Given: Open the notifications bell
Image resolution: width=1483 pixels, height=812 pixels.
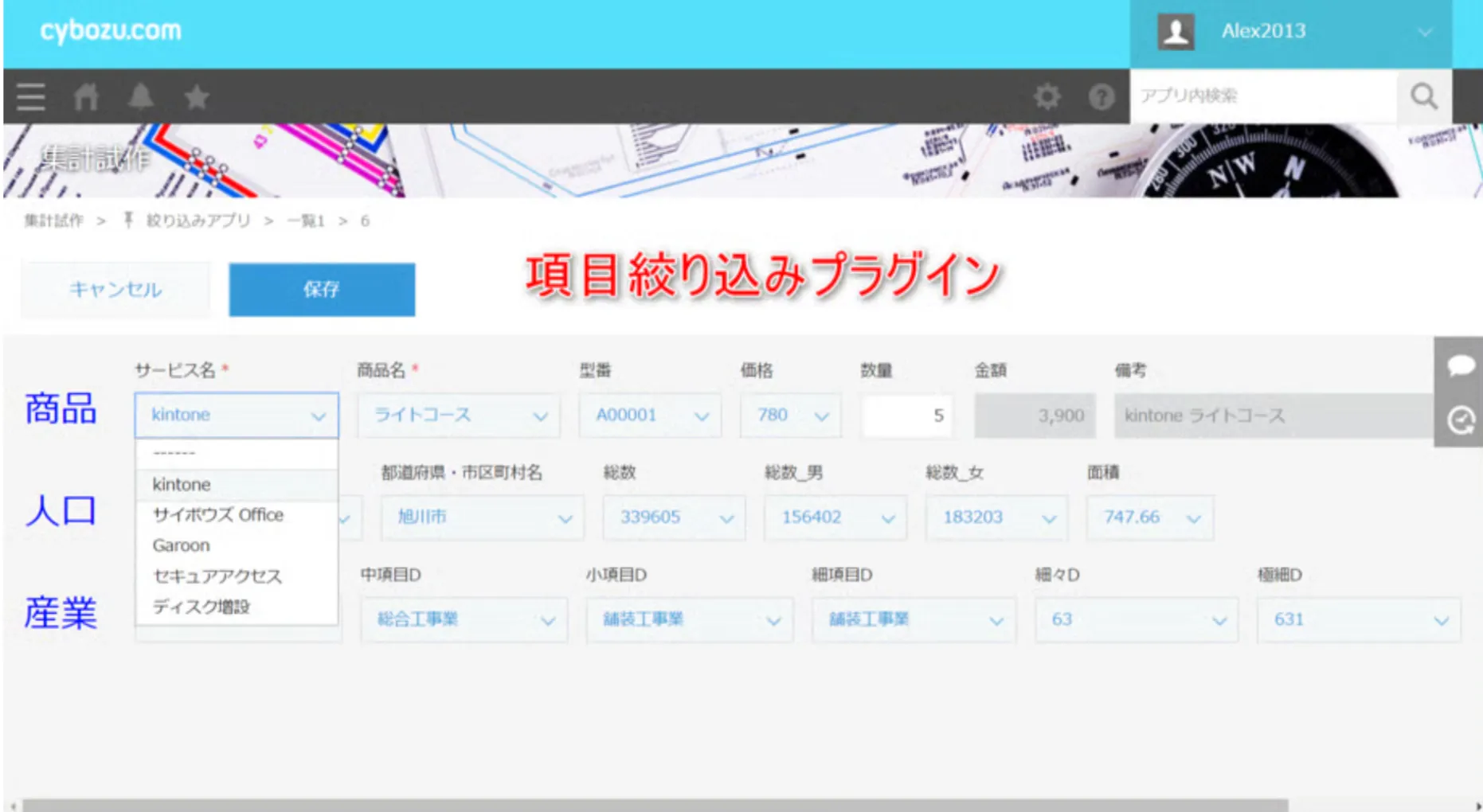Looking at the screenshot, I should click(x=141, y=96).
